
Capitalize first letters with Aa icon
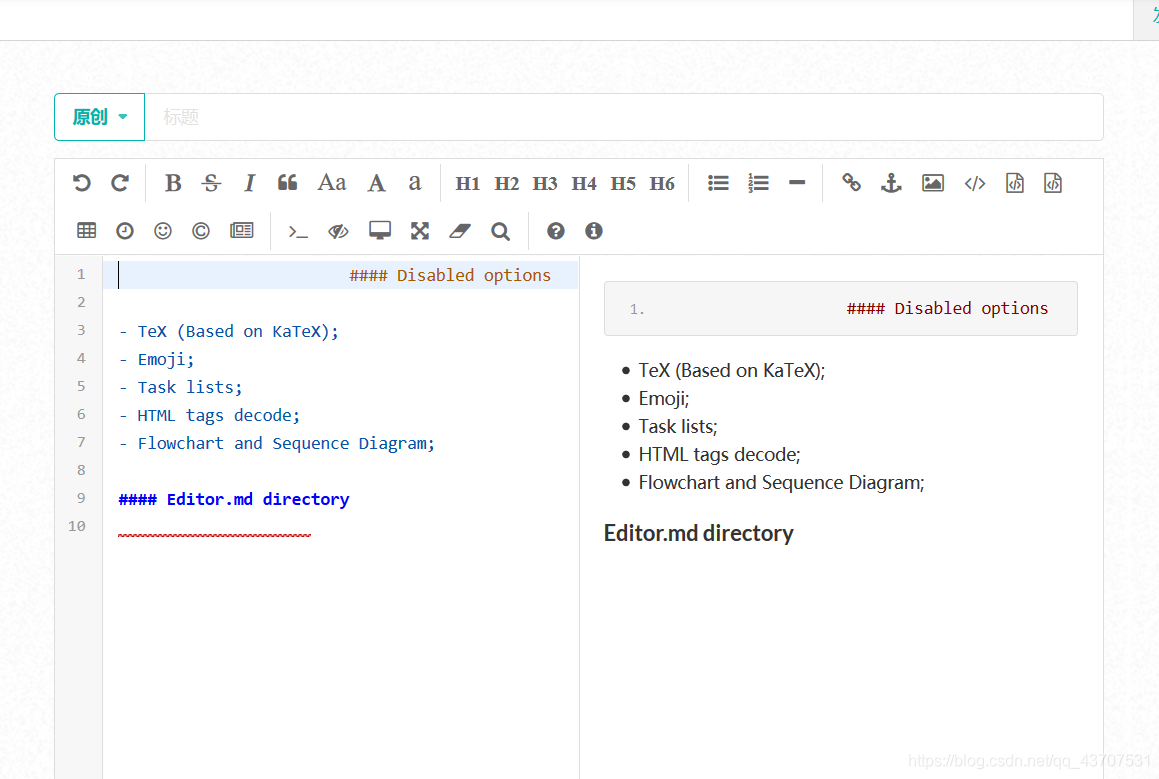click(332, 183)
